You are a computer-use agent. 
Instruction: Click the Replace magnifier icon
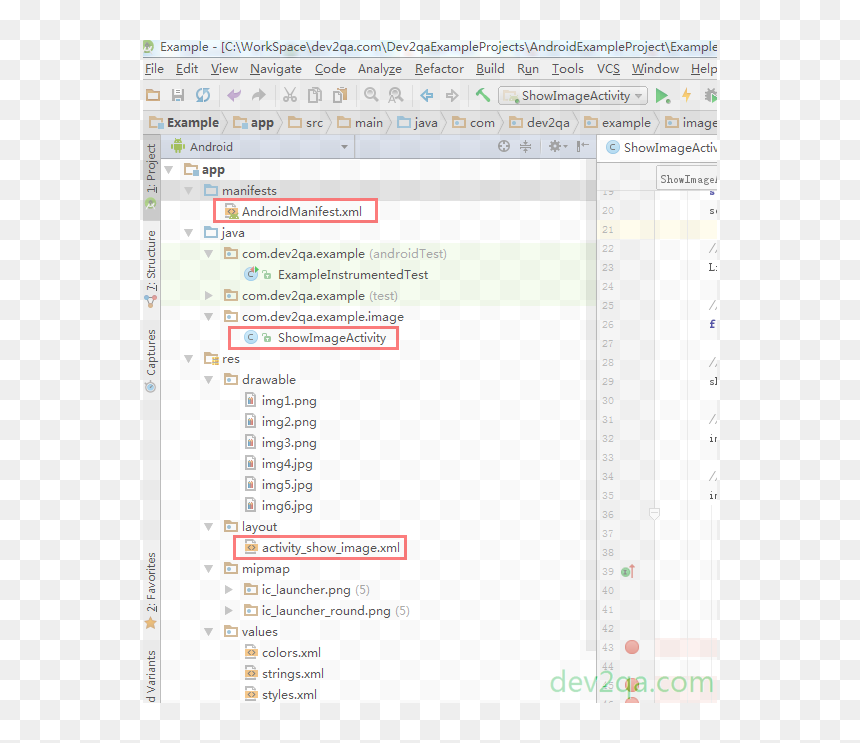click(395, 95)
